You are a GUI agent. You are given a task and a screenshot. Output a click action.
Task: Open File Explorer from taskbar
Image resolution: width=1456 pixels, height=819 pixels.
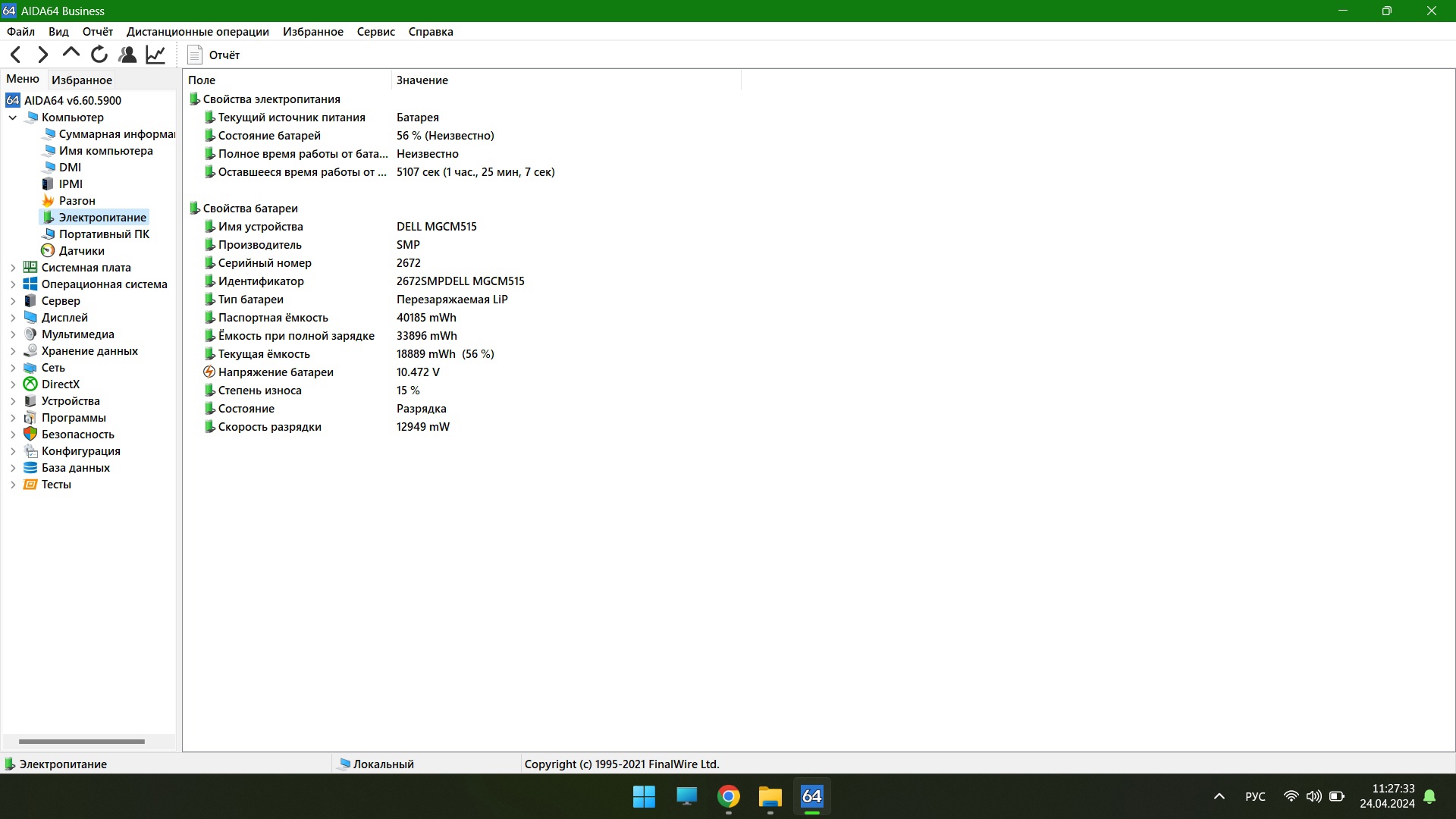[770, 797]
